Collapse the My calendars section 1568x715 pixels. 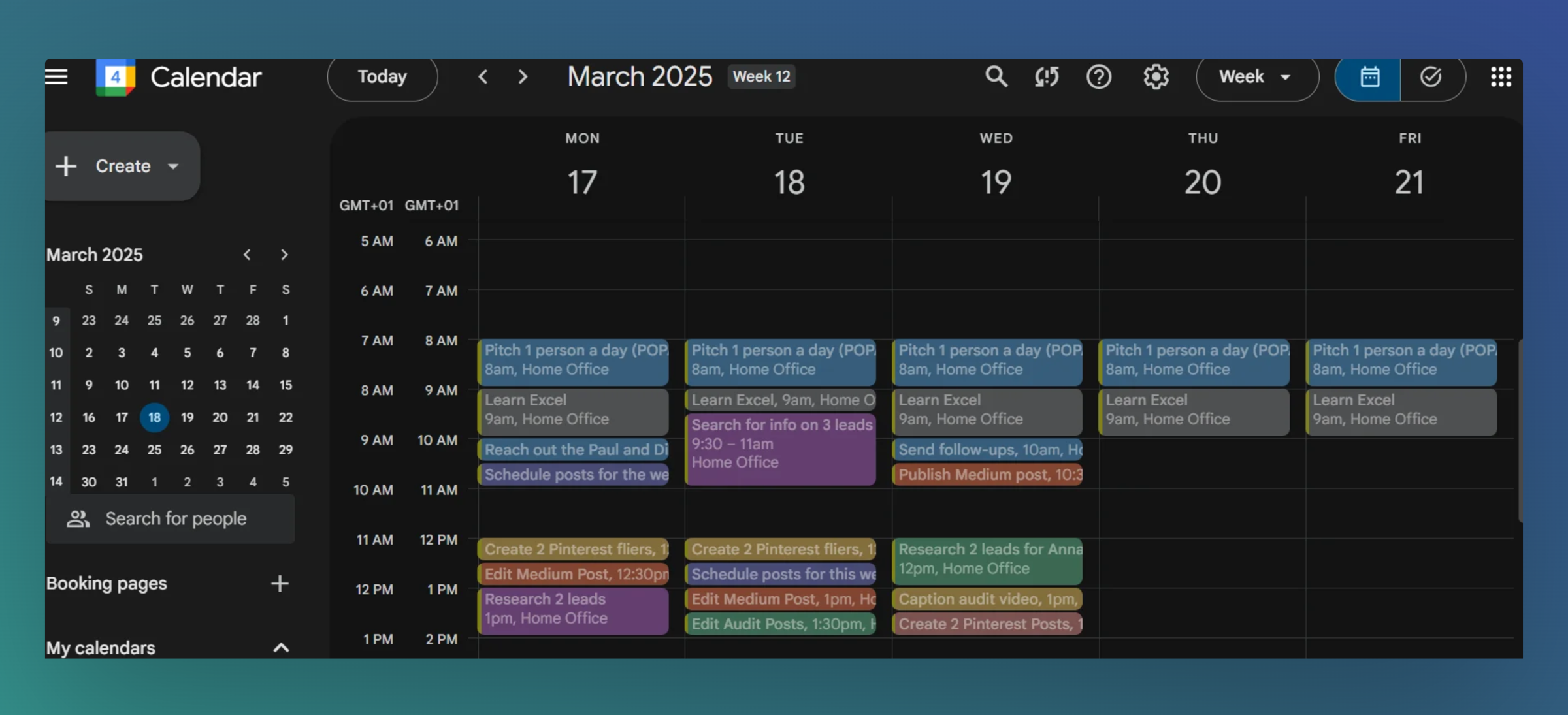(281, 647)
